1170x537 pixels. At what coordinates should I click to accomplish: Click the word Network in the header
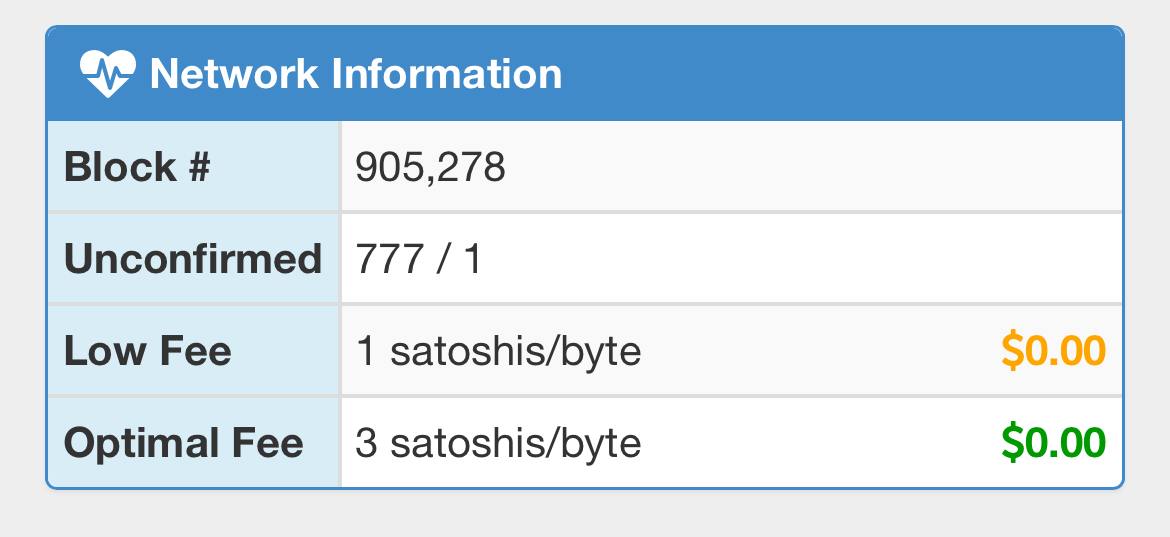click(x=234, y=74)
